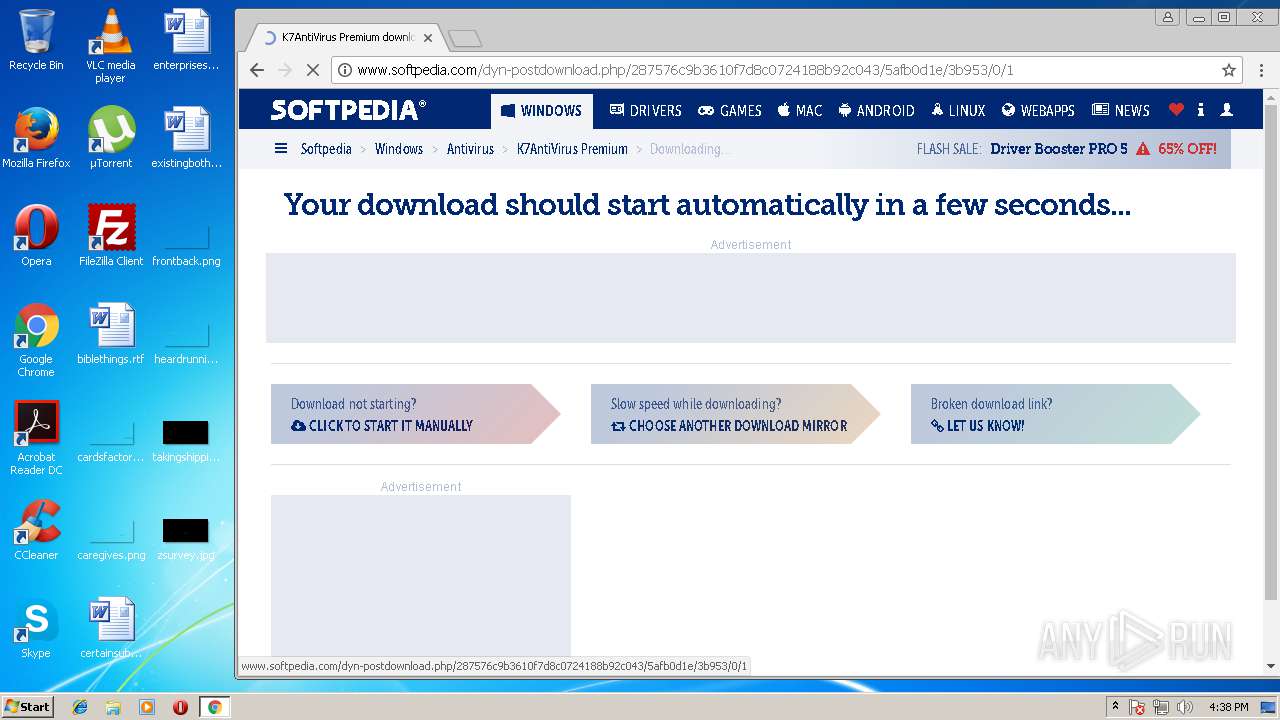The image size is (1280, 720).
Task: Bookmark this page with star icon
Action: point(1229,70)
